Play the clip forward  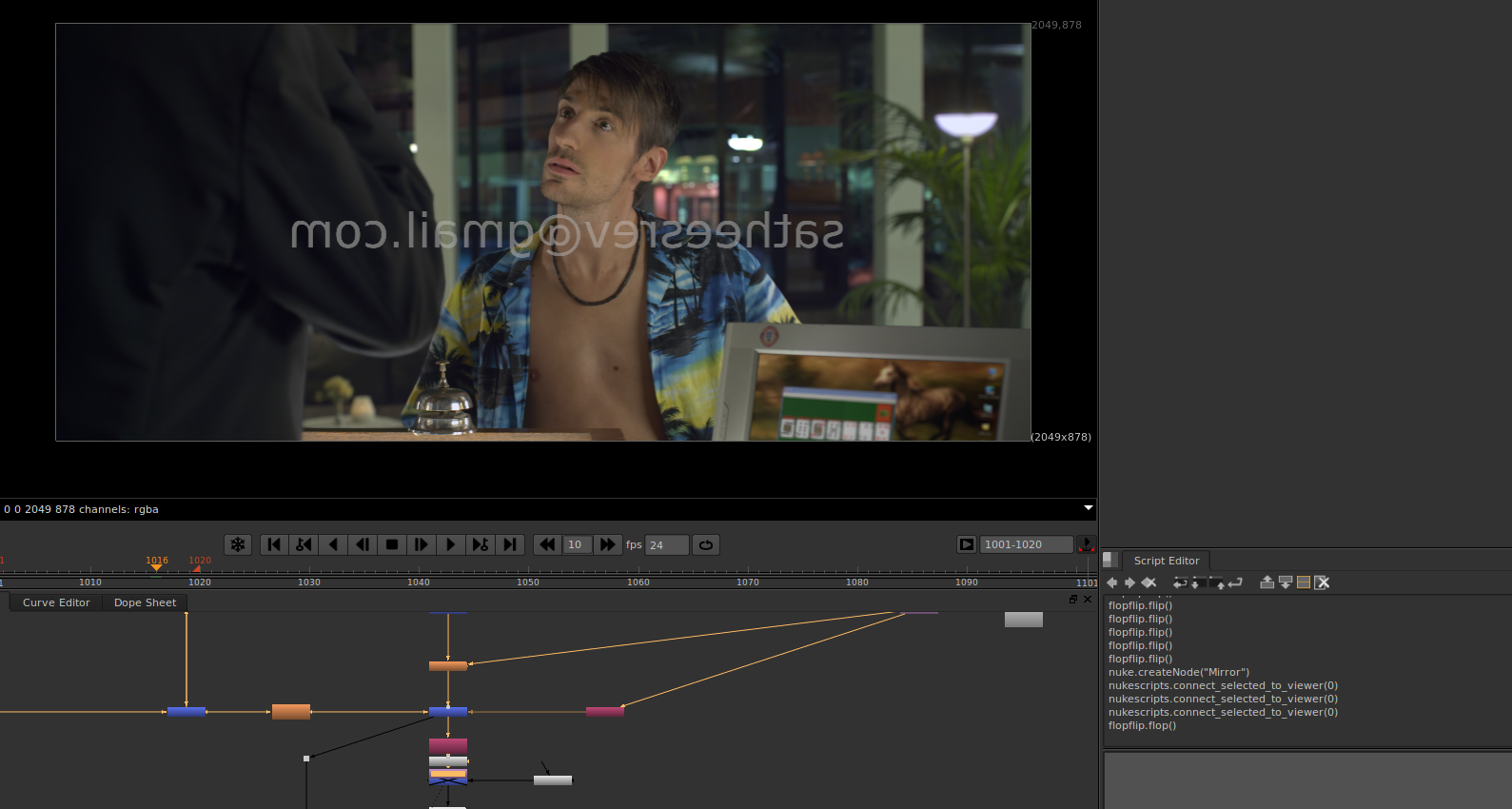451,544
